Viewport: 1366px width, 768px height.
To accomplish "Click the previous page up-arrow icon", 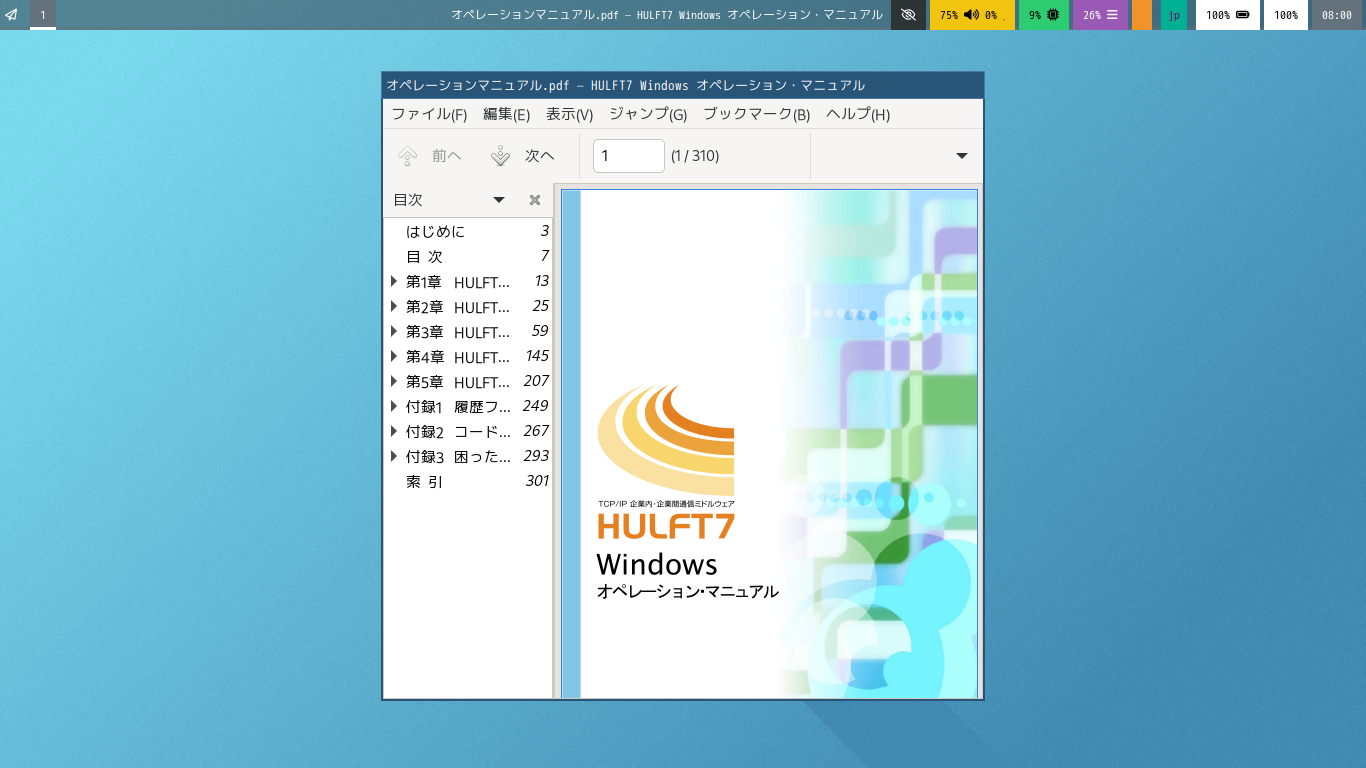I will (x=407, y=155).
